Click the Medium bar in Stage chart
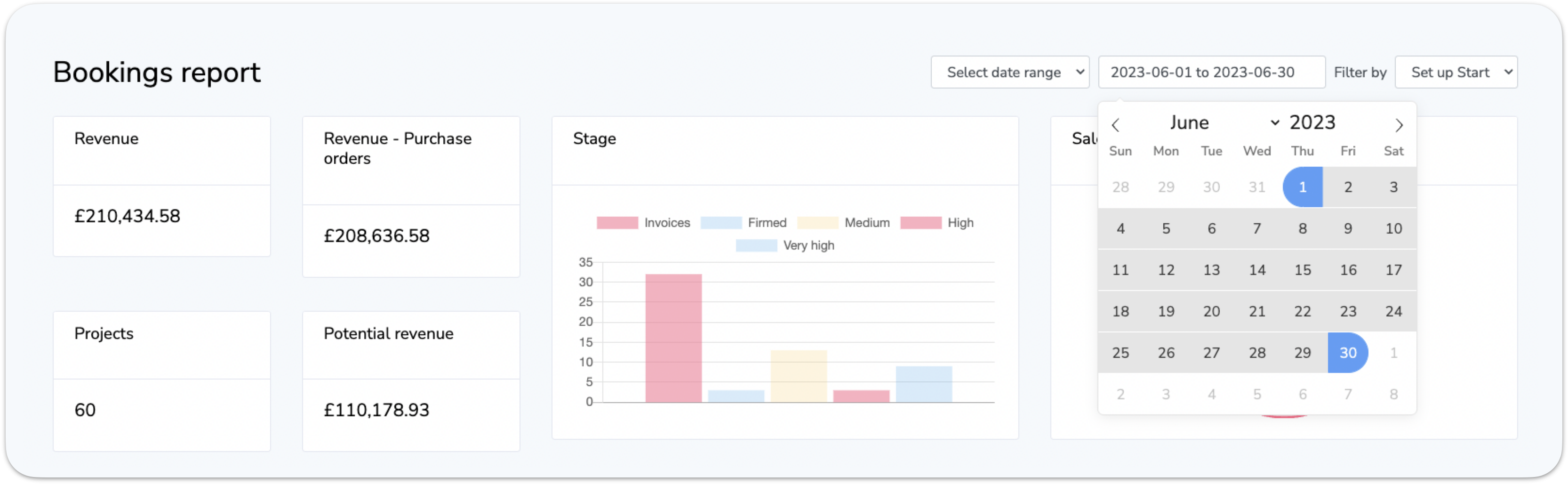The image size is (1568, 485). [799, 376]
